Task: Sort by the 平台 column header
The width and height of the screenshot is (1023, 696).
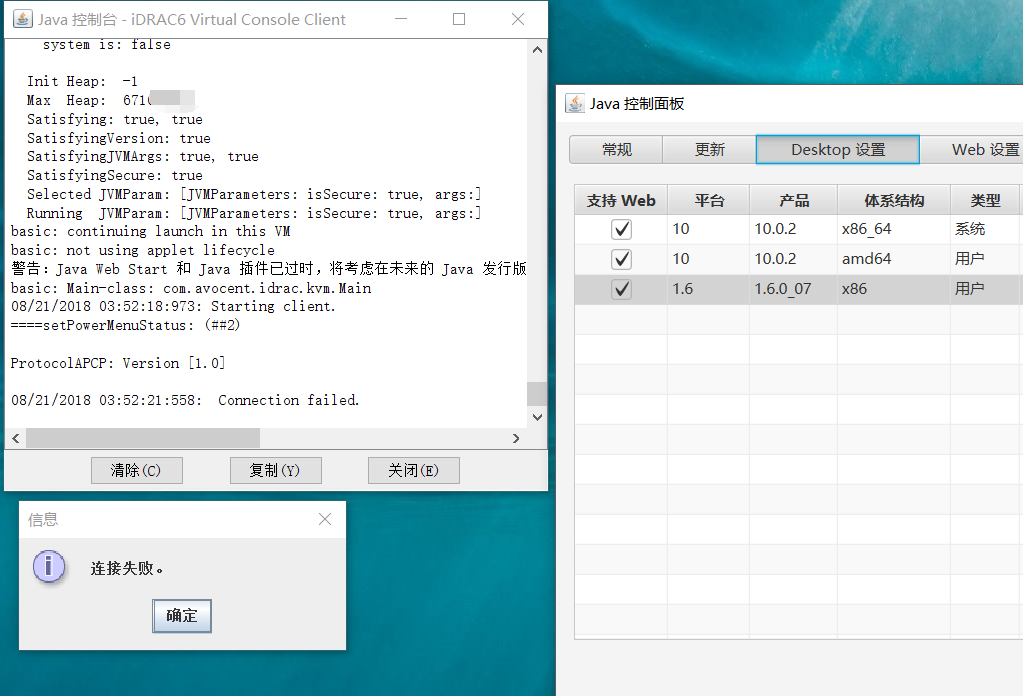Action: pyautogui.click(x=709, y=200)
